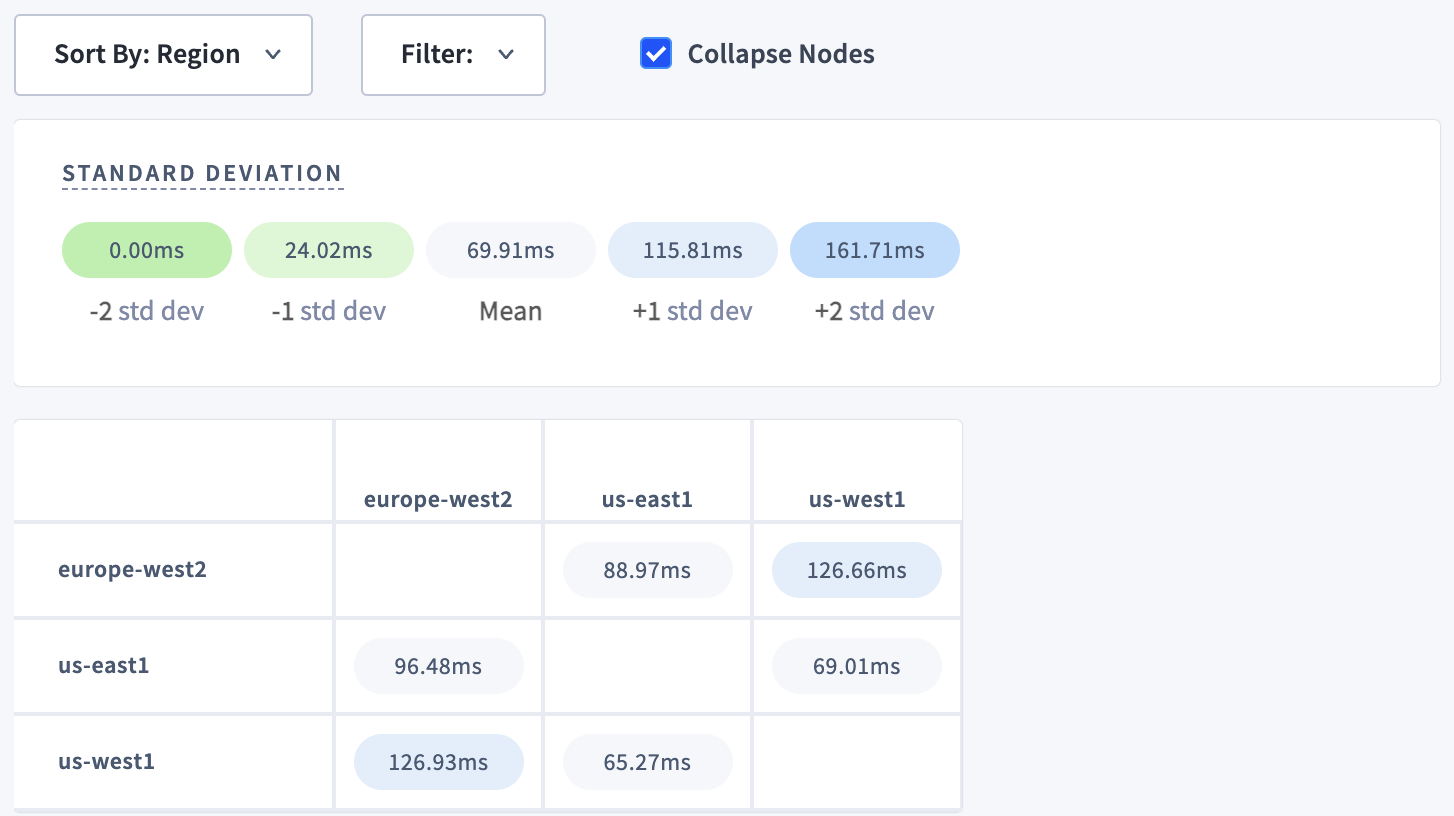
Task: Select the us-east1 row label
Action: point(104,666)
